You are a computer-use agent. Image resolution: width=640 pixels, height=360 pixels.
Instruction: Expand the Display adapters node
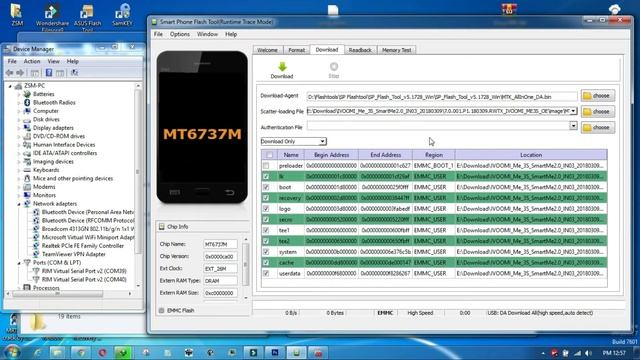point(19,128)
